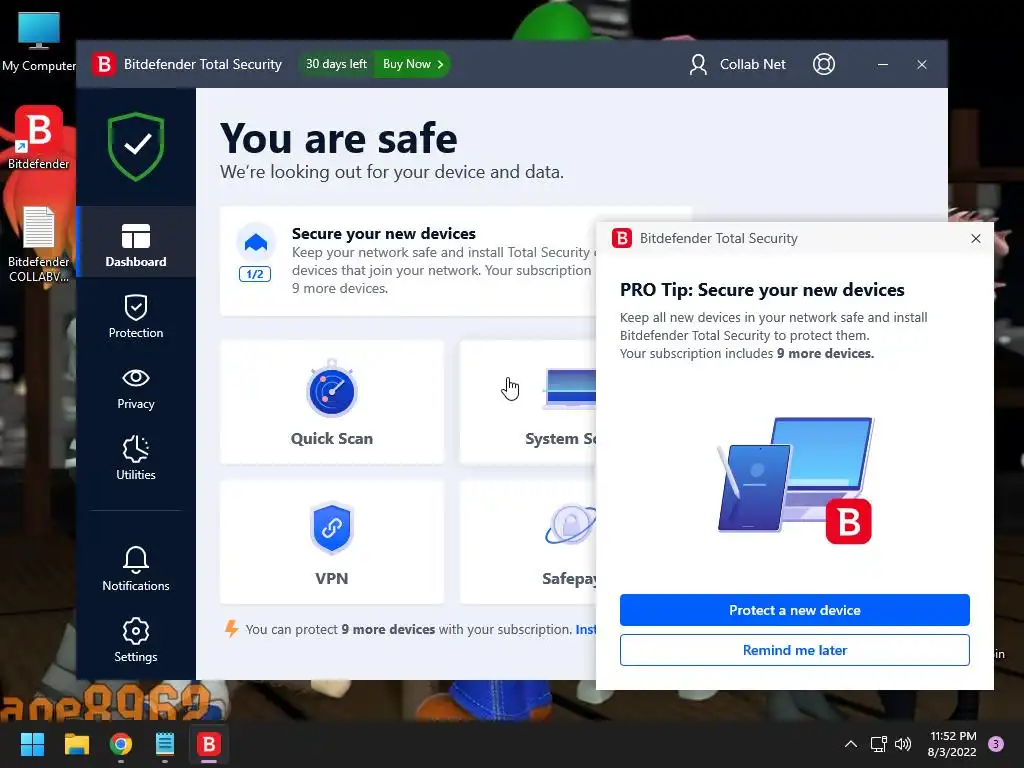Show hidden system tray icons
Screen dimensions: 1024x768
pyautogui.click(x=850, y=744)
